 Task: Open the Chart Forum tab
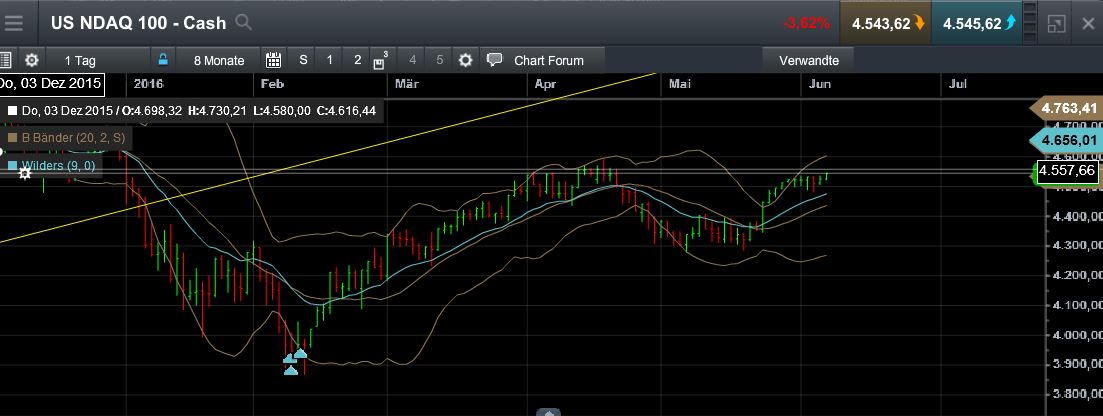pyautogui.click(x=542, y=61)
